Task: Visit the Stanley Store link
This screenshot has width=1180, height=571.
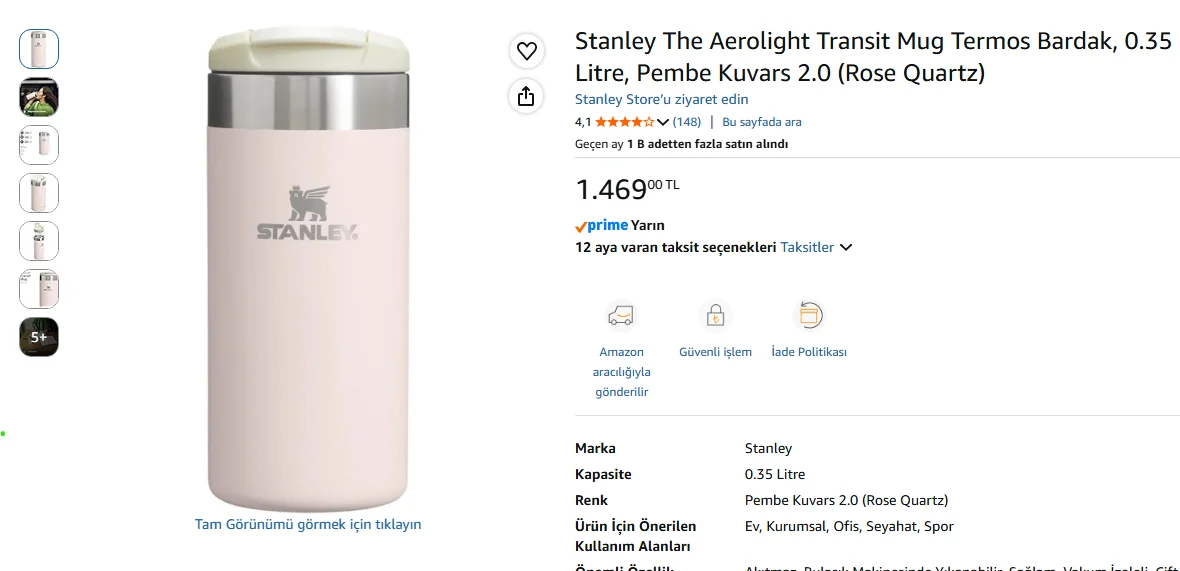Action: click(x=661, y=99)
